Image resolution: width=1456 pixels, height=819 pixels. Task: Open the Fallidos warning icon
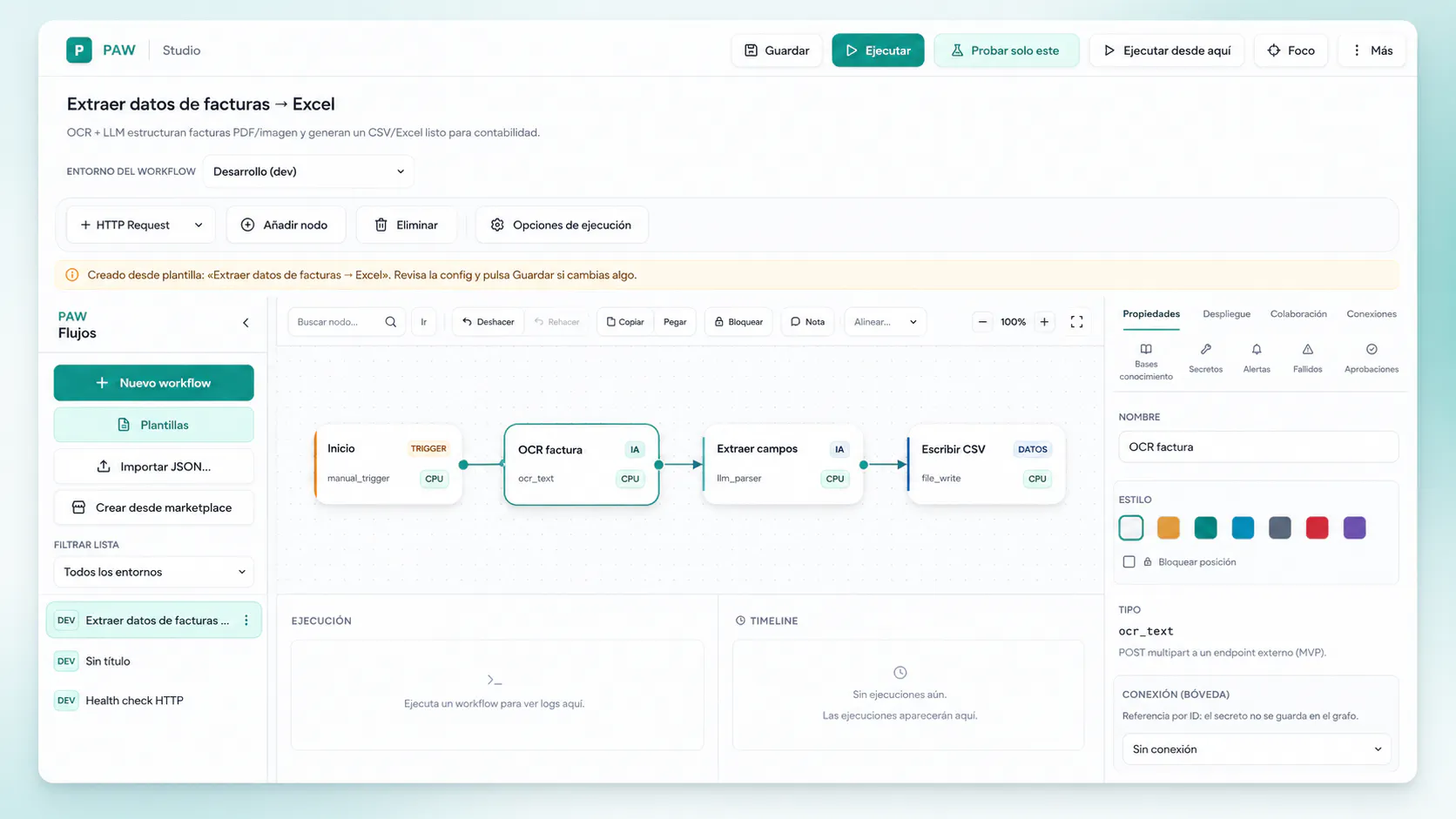(1308, 359)
